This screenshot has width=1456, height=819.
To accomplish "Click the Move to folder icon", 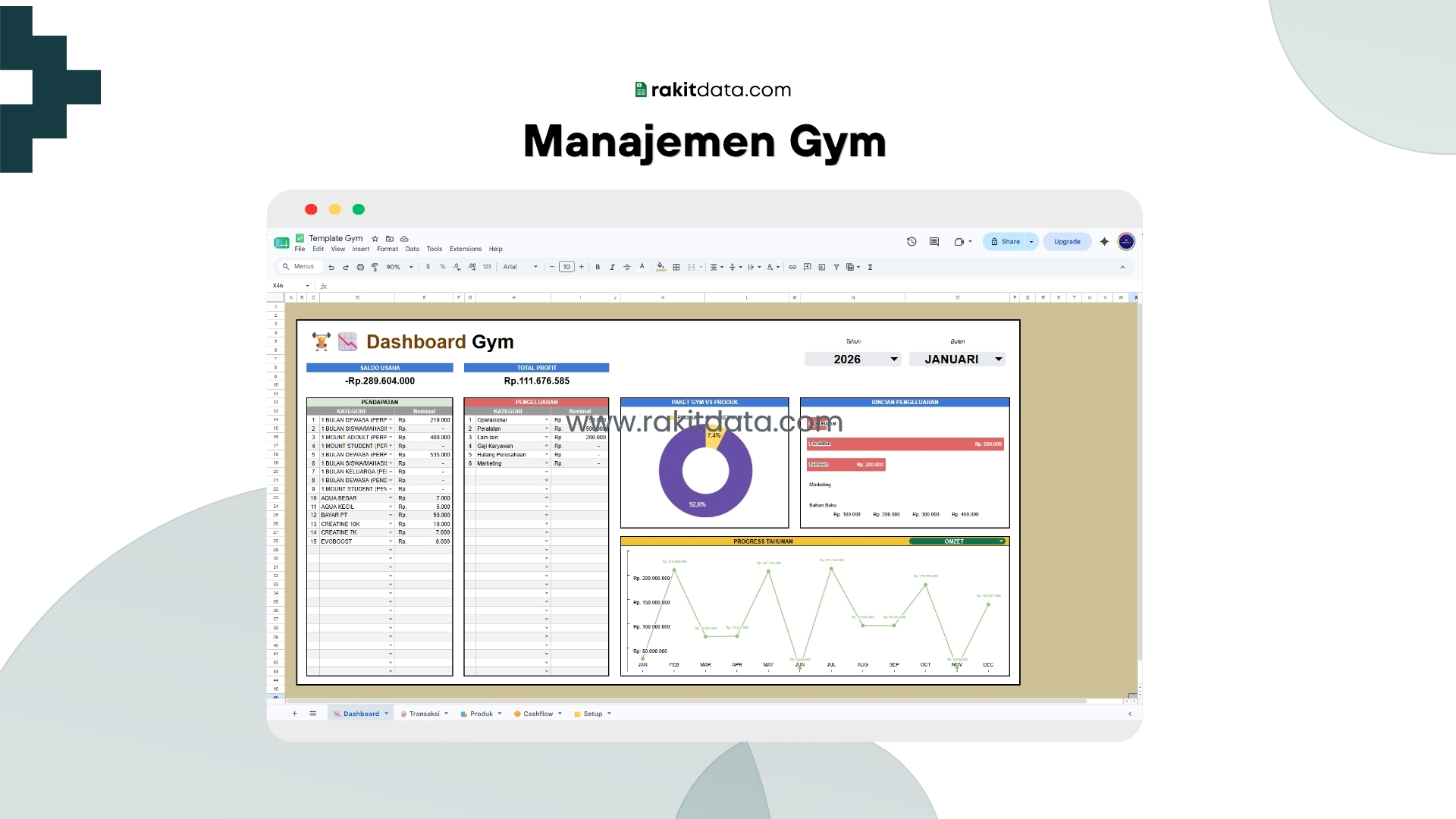I will 390,239.
